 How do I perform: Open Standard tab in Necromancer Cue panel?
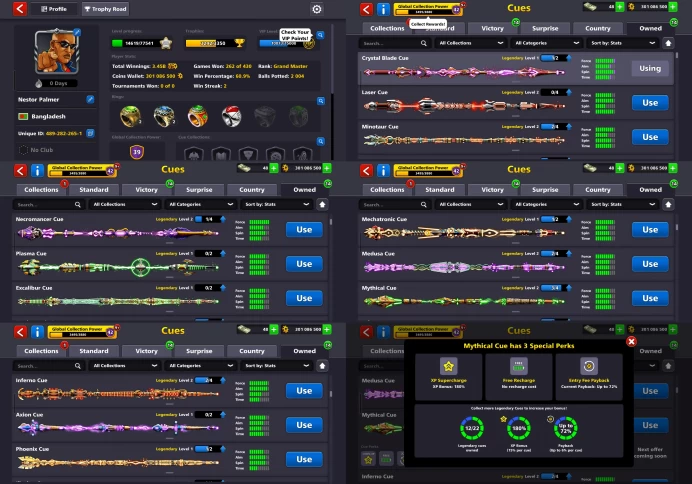[94, 190]
